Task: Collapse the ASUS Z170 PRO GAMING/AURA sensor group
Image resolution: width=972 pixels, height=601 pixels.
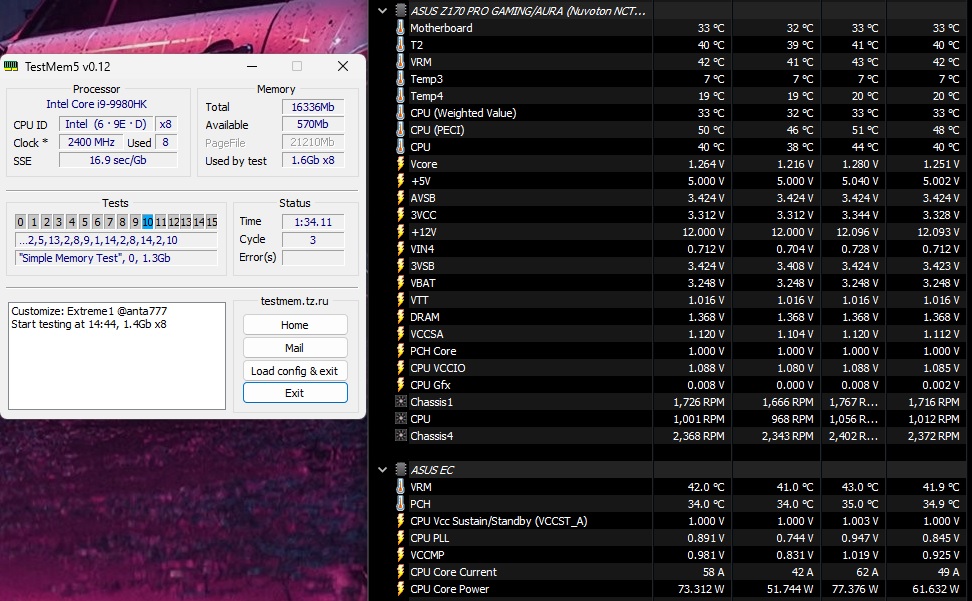Action: coord(382,11)
